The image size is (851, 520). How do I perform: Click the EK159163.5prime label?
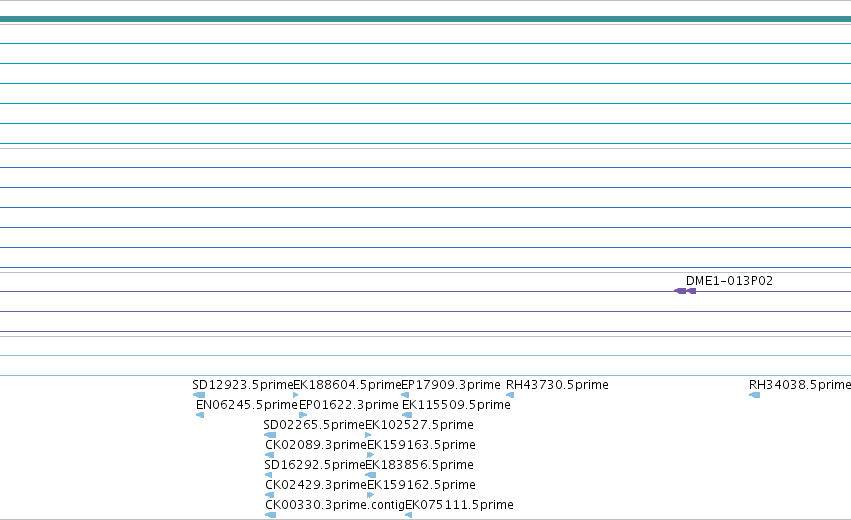(422, 445)
